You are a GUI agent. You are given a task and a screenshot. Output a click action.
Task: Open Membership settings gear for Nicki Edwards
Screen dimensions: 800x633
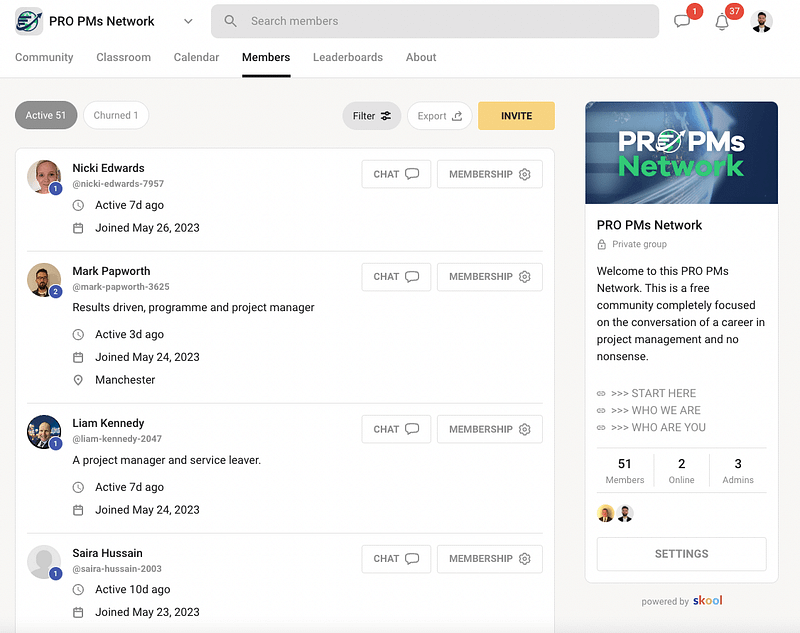tap(523, 174)
